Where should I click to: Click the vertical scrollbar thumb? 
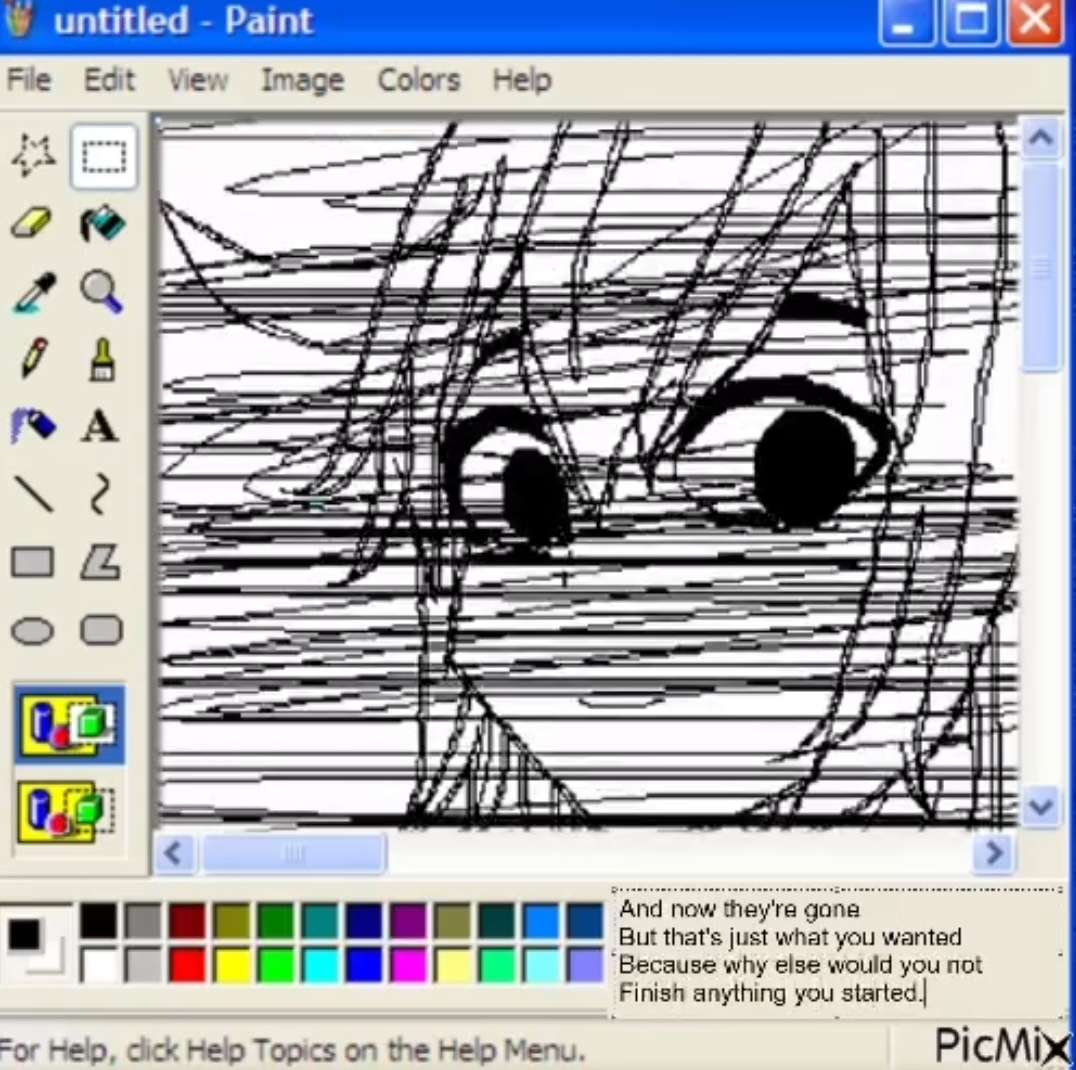tap(1041, 266)
